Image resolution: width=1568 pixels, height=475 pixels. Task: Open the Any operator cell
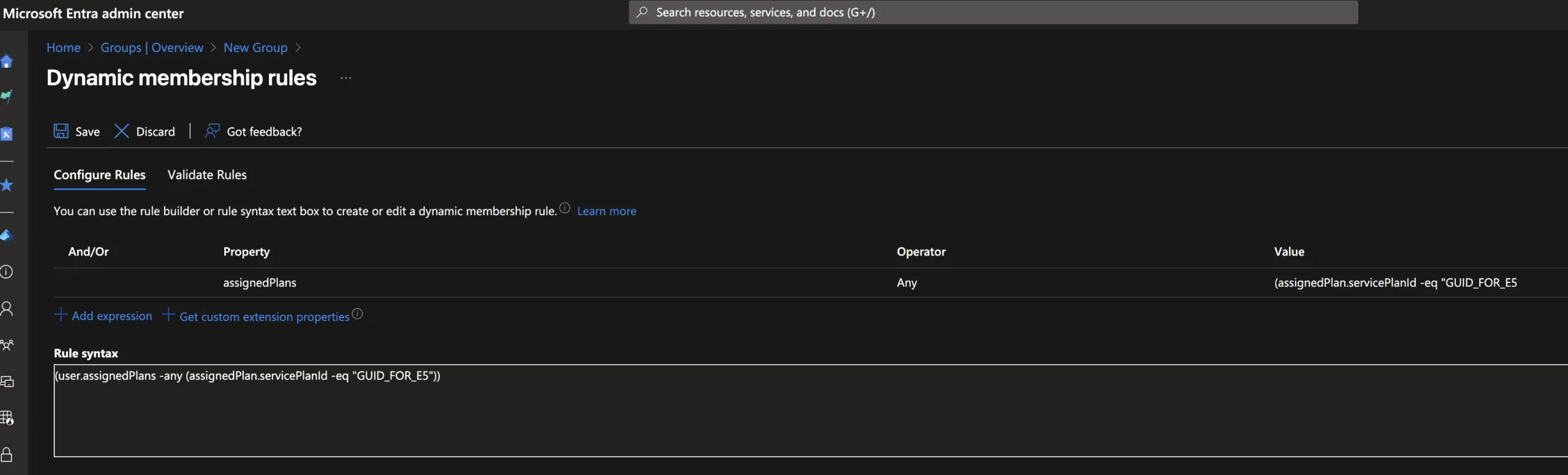[x=907, y=283]
